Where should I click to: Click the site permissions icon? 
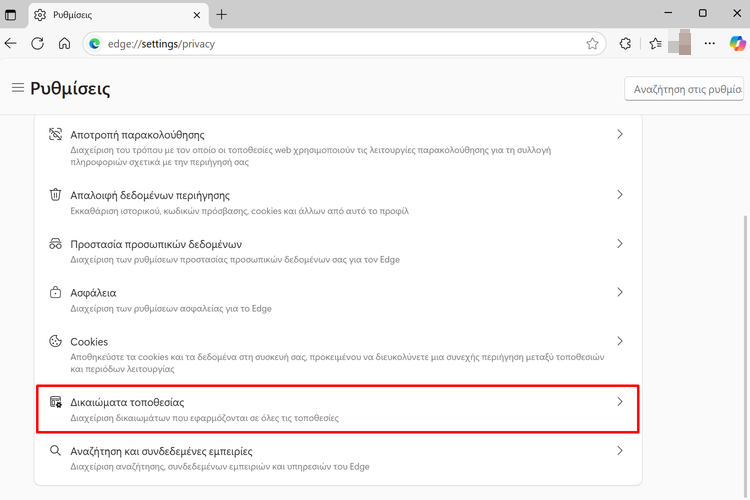point(56,402)
